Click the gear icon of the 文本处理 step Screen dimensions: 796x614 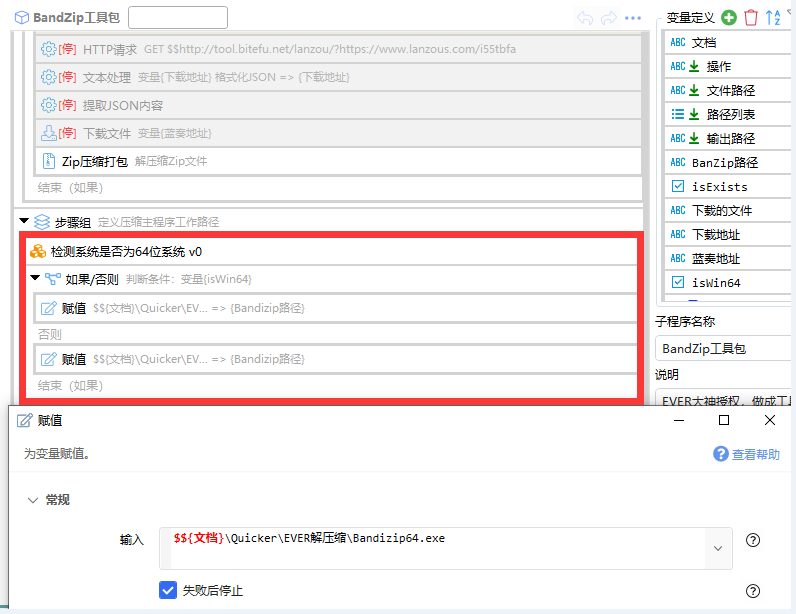pyautogui.click(x=48, y=77)
